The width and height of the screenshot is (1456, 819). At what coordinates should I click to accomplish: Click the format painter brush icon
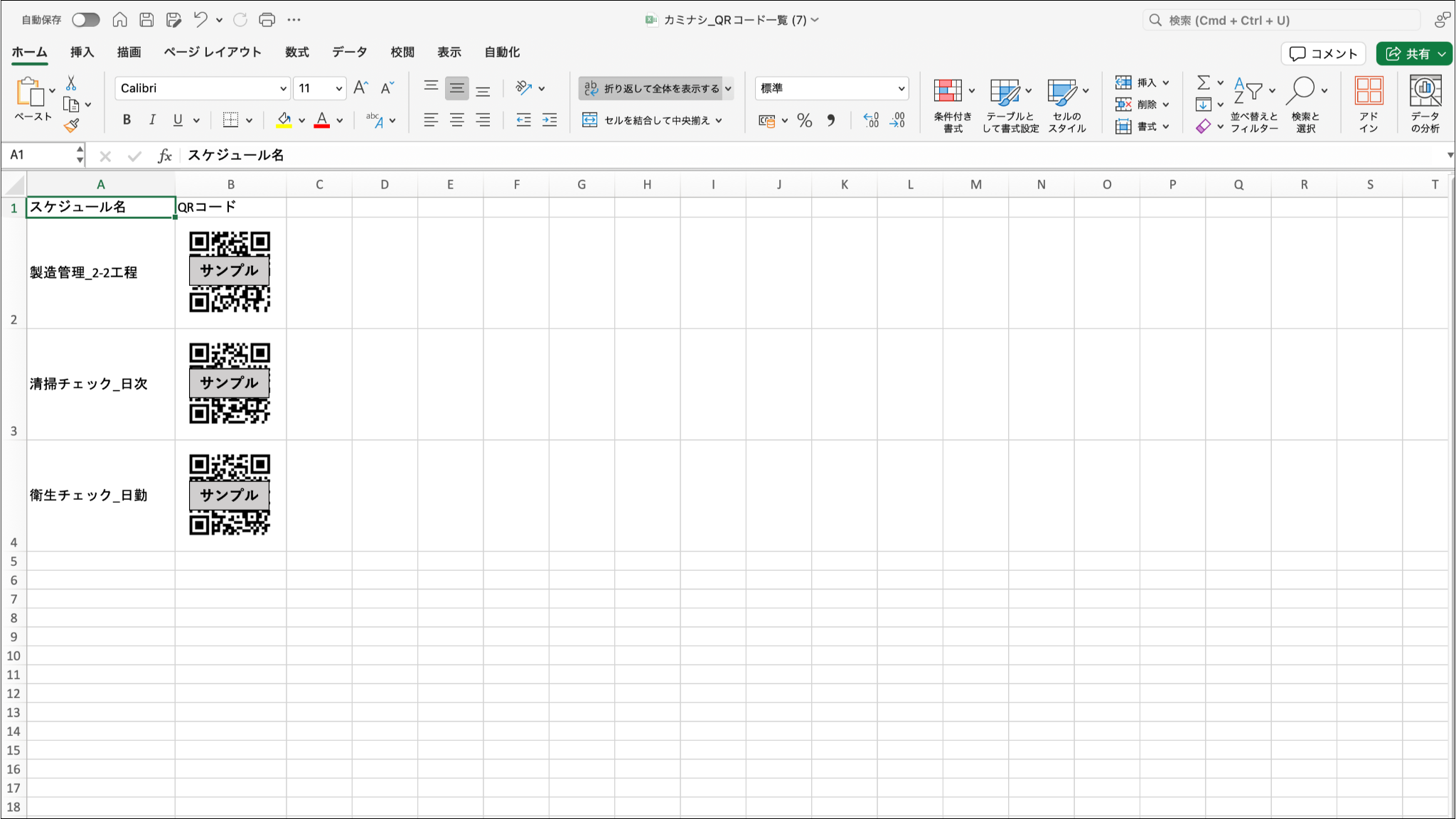71,126
